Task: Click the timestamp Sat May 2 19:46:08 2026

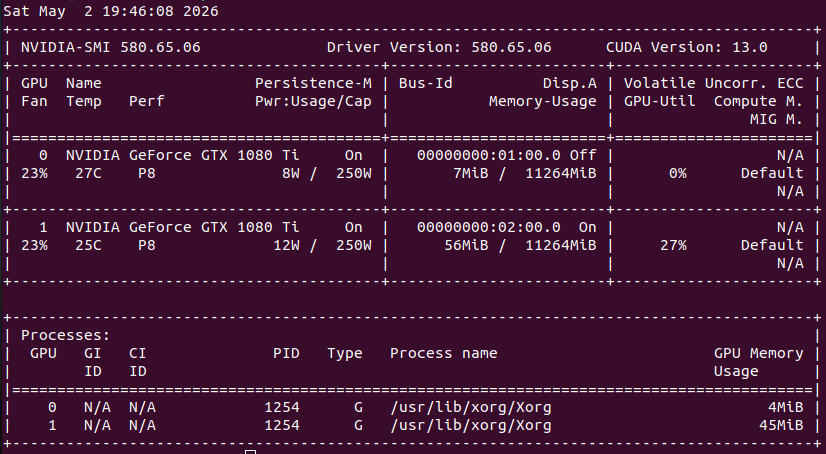Action: click(x=111, y=11)
